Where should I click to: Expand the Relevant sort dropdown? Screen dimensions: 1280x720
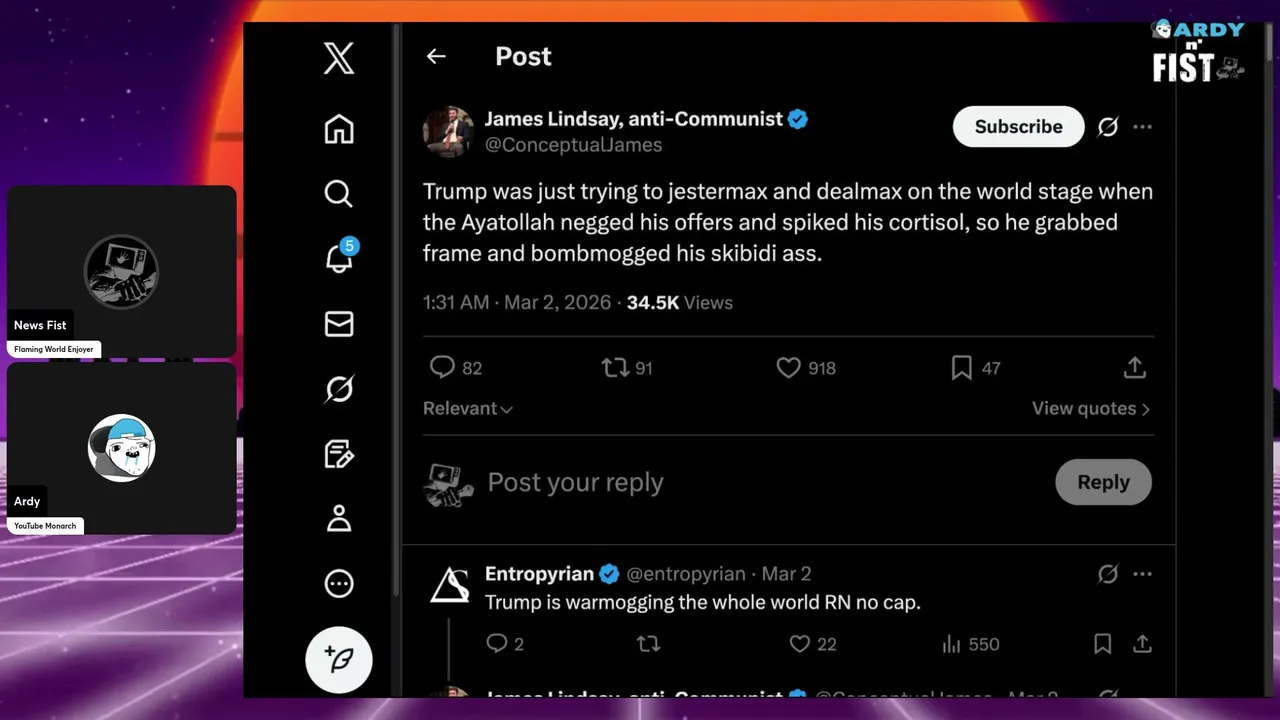point(467,409)
